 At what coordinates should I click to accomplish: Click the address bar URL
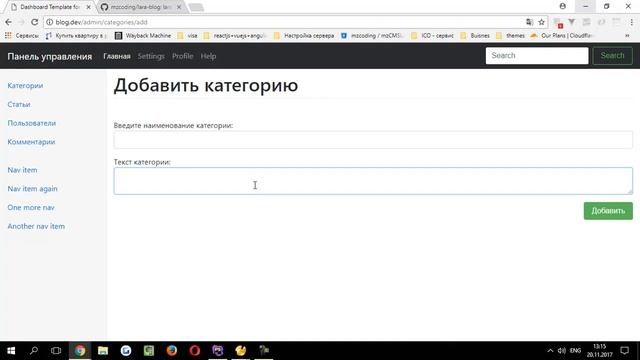point(101,22)
